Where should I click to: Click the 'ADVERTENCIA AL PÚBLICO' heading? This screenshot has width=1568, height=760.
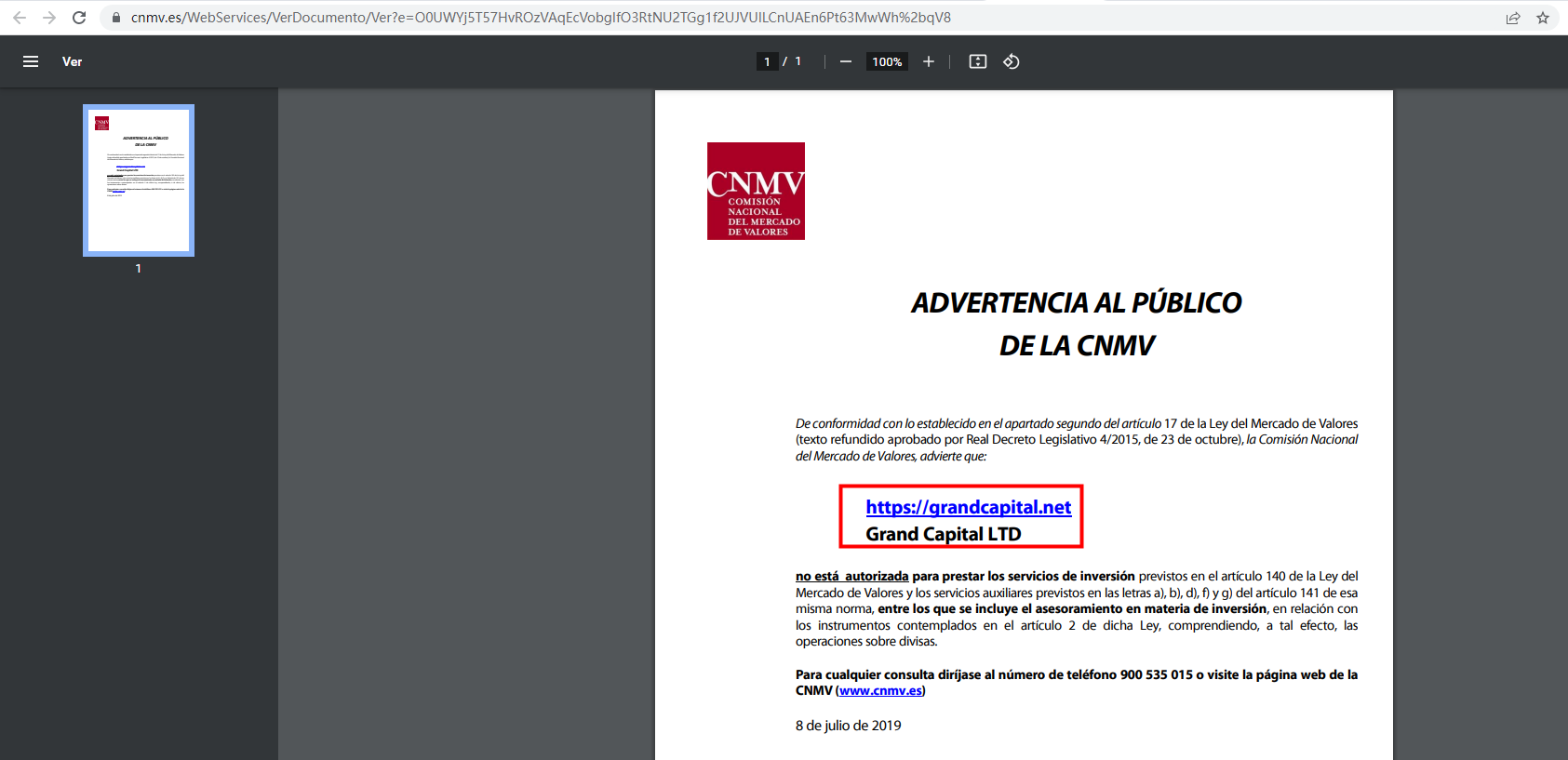[x=1077, y=302]
